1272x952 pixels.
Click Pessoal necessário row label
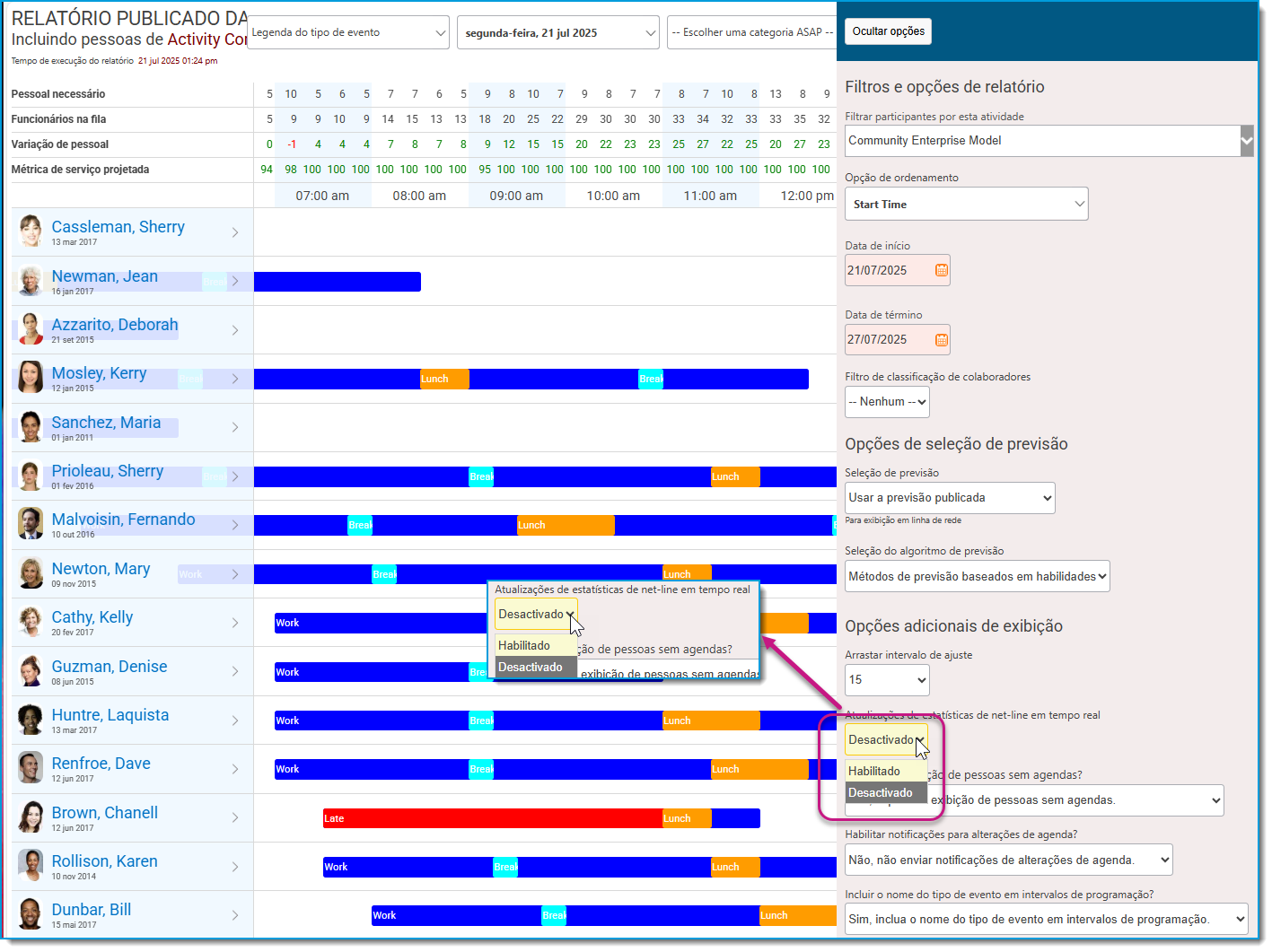click(58, 94)
